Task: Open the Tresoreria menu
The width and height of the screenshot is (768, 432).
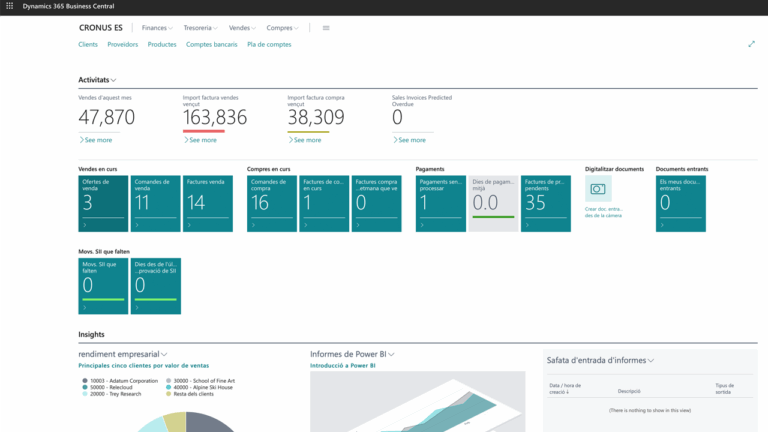Action: (x=200, y=28)
